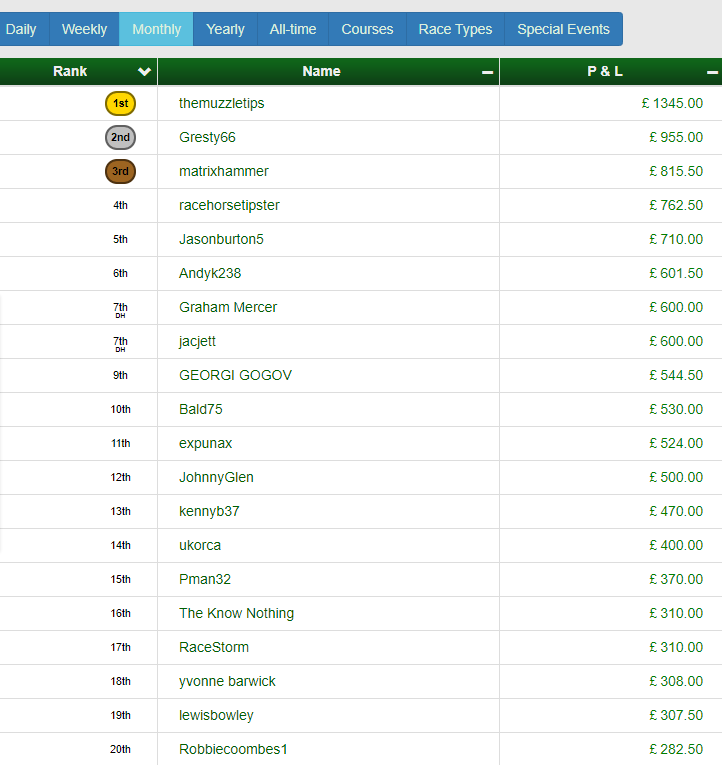Open the Daily leaderboard tab
This screenshot has width=722, height=765.
22,29
